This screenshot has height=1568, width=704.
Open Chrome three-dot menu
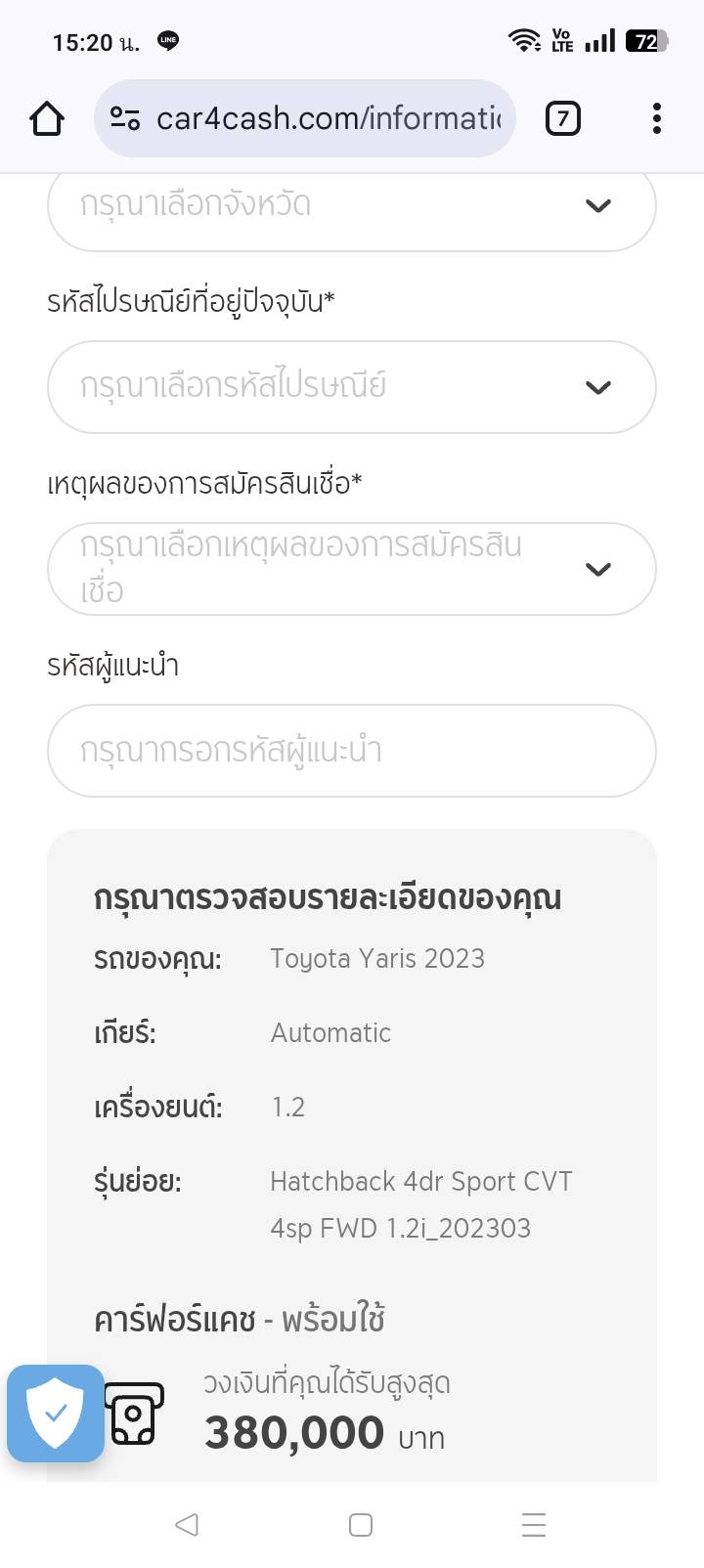pyautogui.click(x=656, y=119)
